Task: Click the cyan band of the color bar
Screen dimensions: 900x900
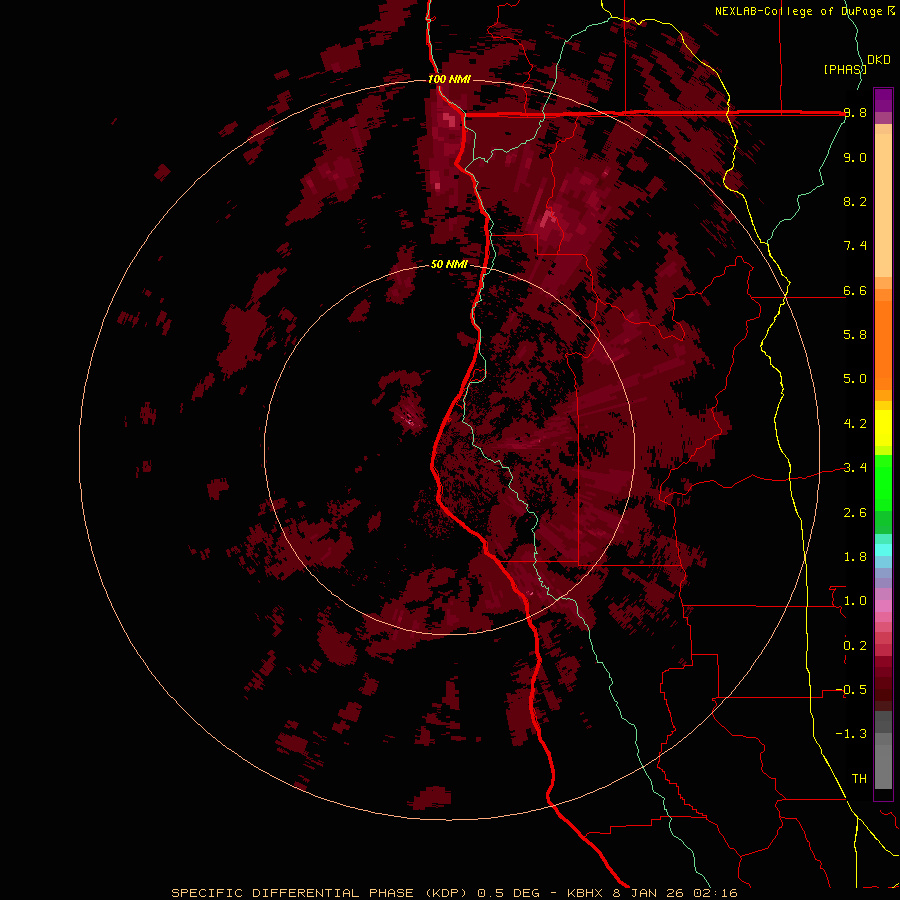Action: tap(883, 550)
